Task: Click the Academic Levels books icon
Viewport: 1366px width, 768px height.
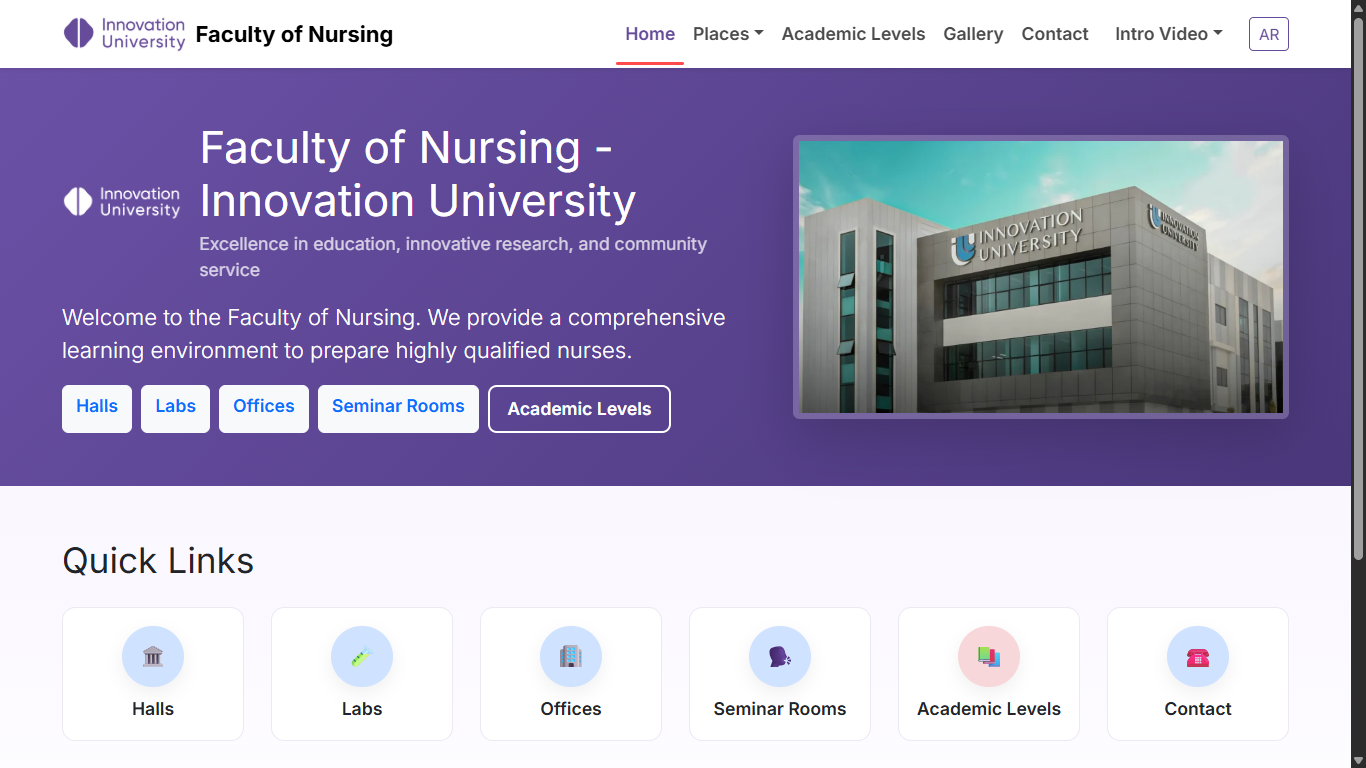Action: click(989, 657)
